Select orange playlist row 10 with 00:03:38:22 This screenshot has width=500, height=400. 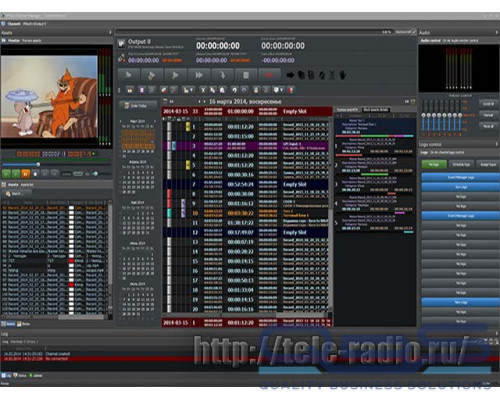(x=247, y=213)
